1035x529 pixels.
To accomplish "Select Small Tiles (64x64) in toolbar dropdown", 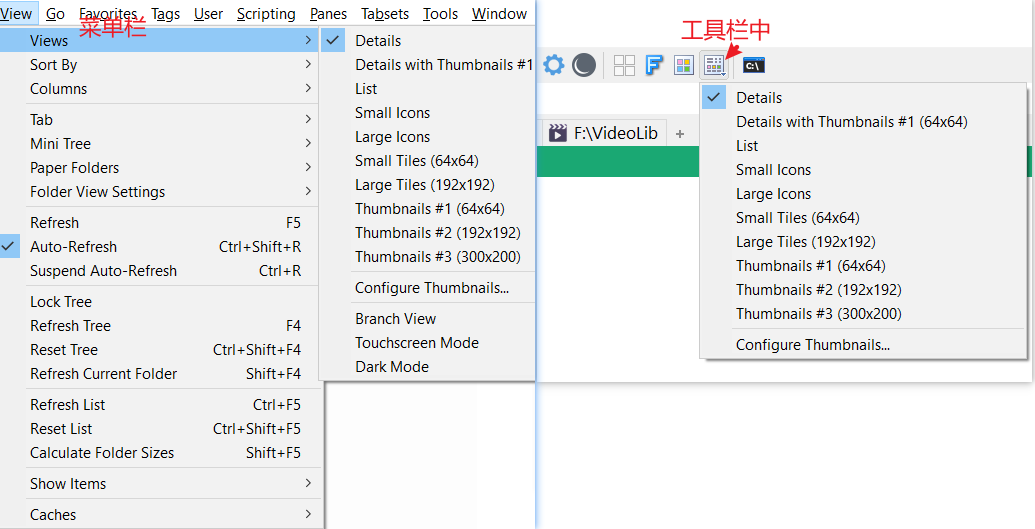I will coord(863,218).
